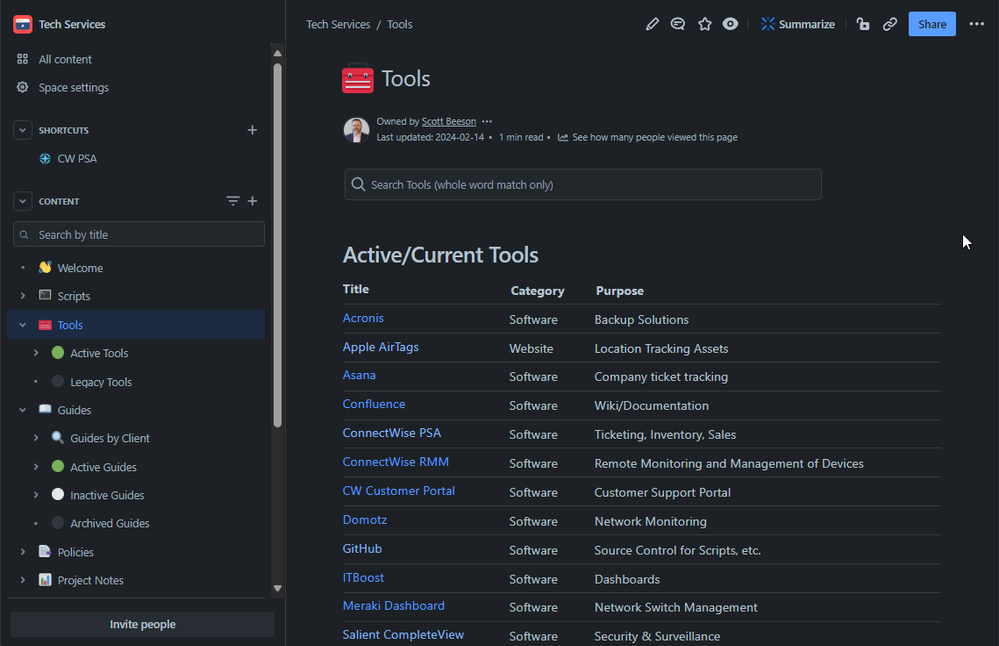
Task: Open Legacy Tools page
Action: (x=101, y=382)
